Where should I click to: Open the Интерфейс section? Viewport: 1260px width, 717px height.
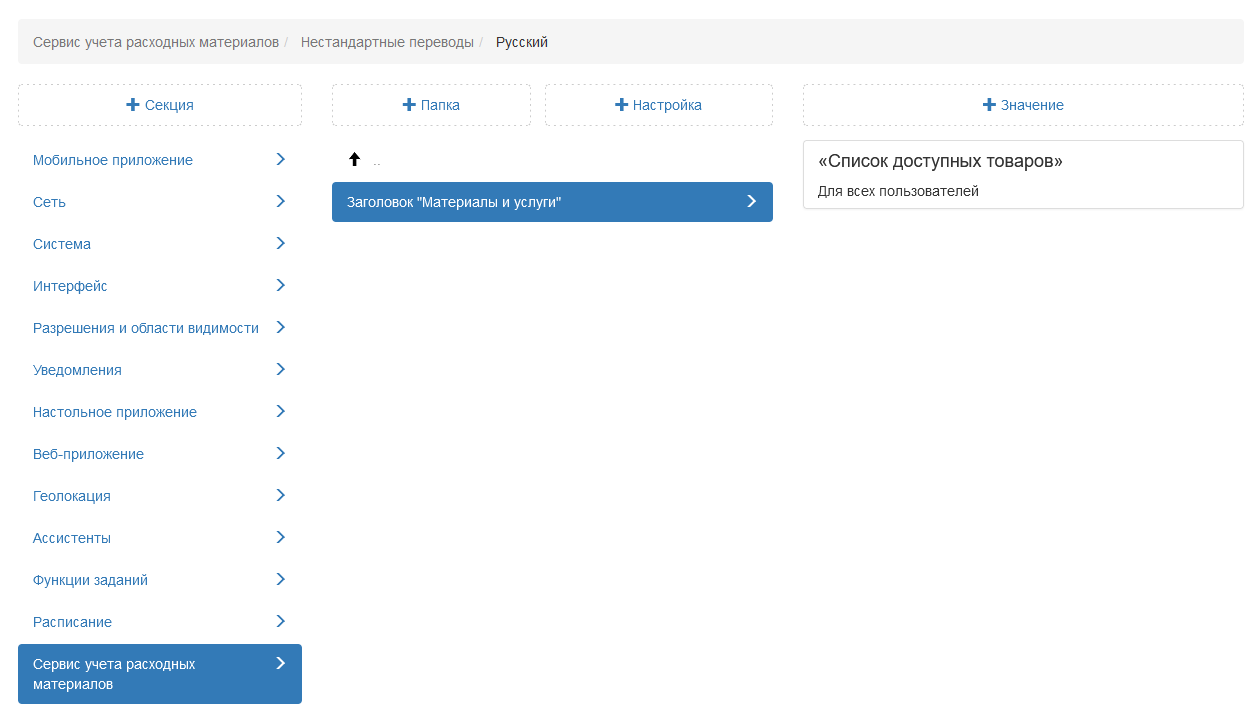[x=70, y=286]
